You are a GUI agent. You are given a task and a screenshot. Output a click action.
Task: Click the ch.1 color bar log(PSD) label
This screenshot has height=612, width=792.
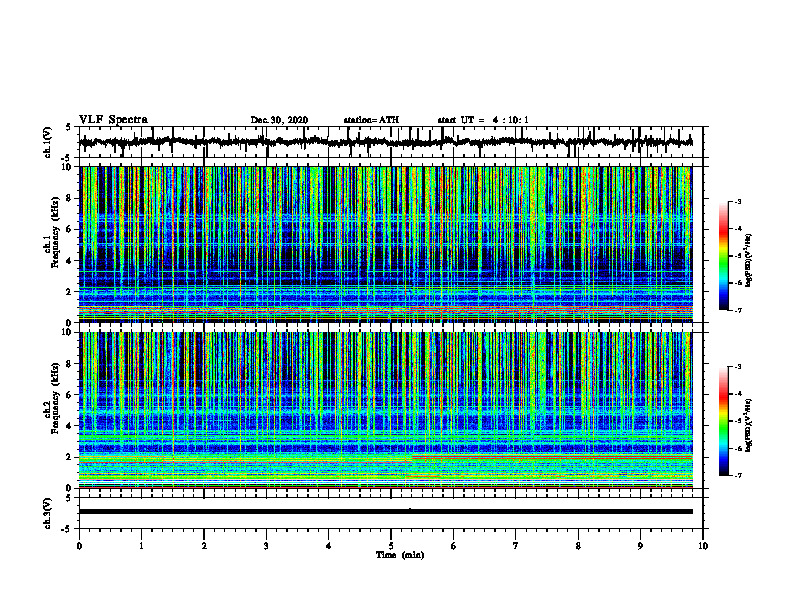tap(750, 260)
